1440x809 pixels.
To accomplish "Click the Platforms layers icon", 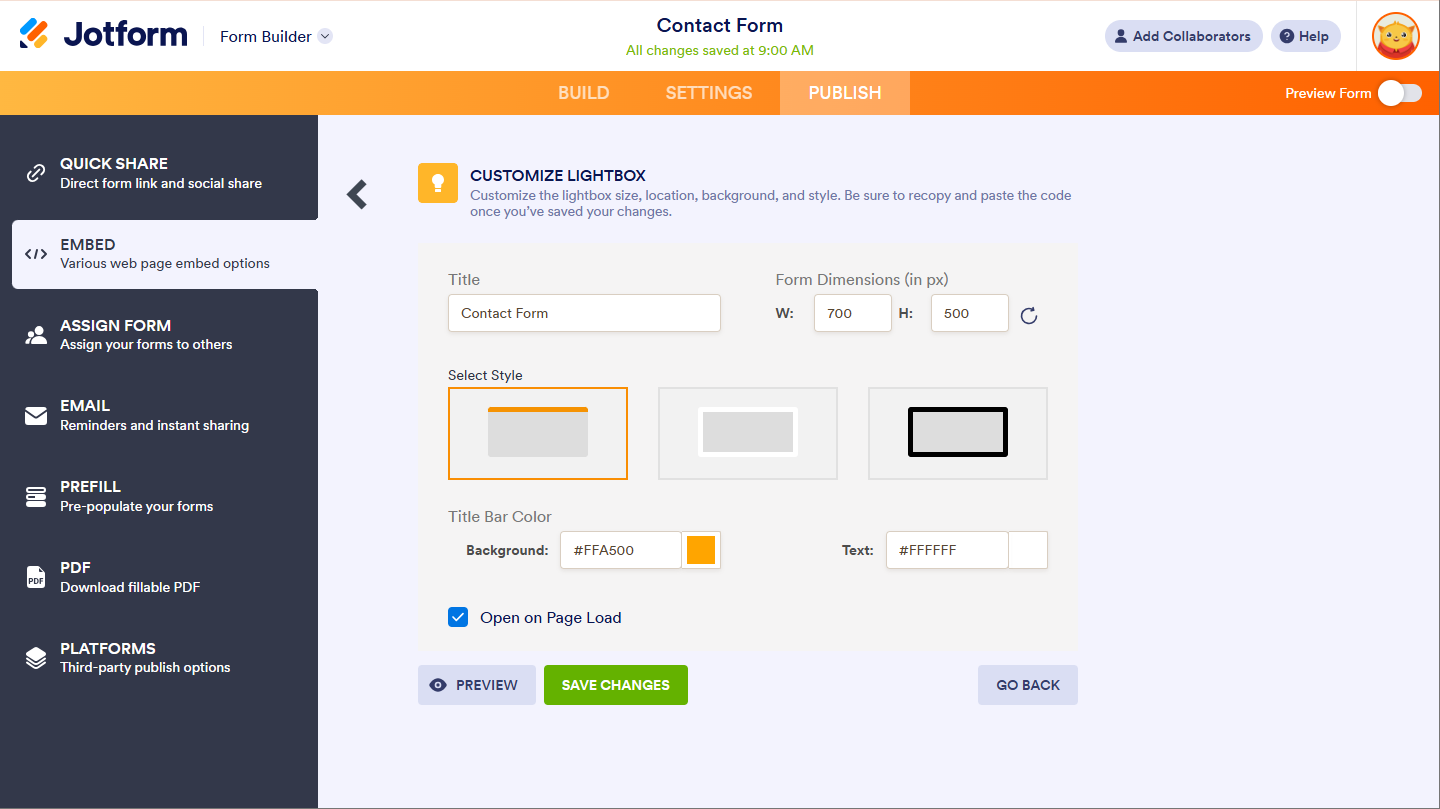I will (x=36, y=658).
